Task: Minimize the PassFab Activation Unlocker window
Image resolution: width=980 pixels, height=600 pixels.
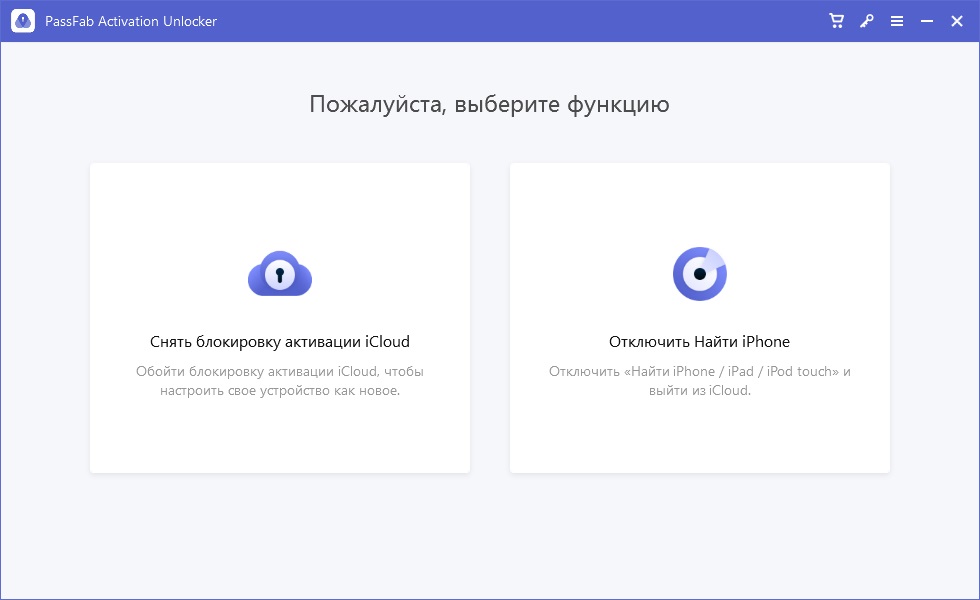Action: point(927,21)
